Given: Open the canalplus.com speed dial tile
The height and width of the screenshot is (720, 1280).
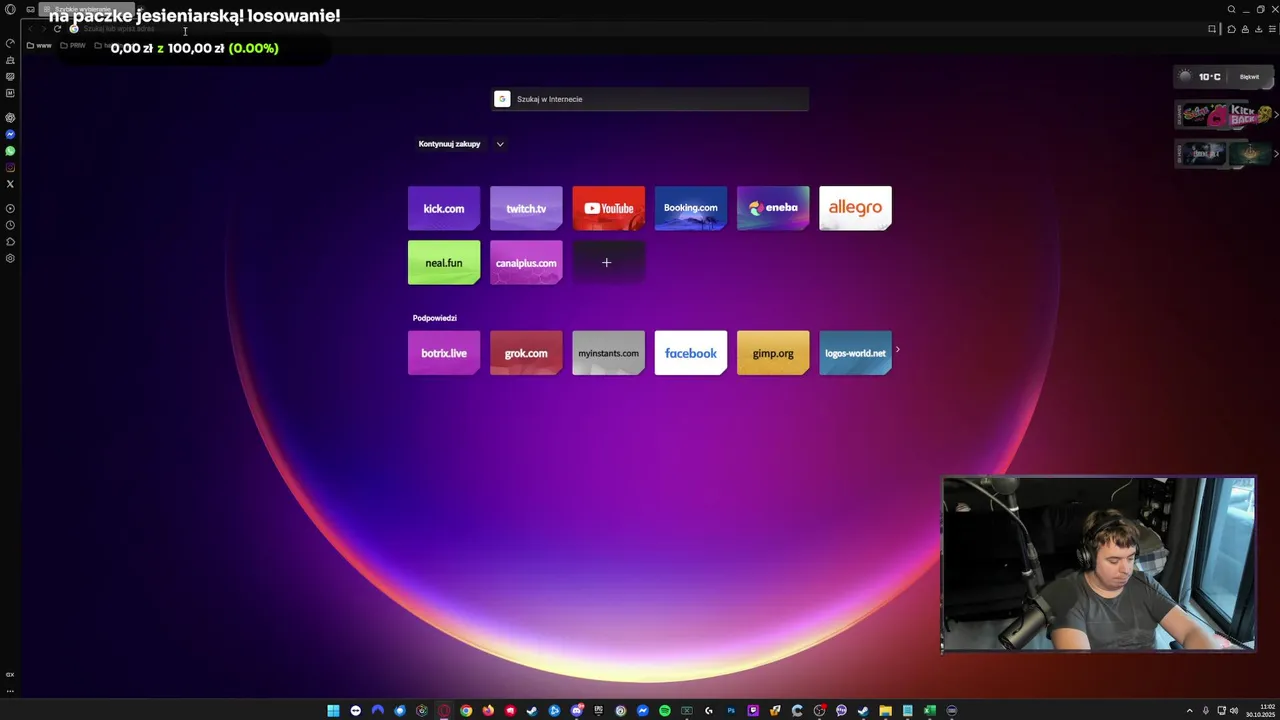Looking at the screenshot, I should 526,263.
